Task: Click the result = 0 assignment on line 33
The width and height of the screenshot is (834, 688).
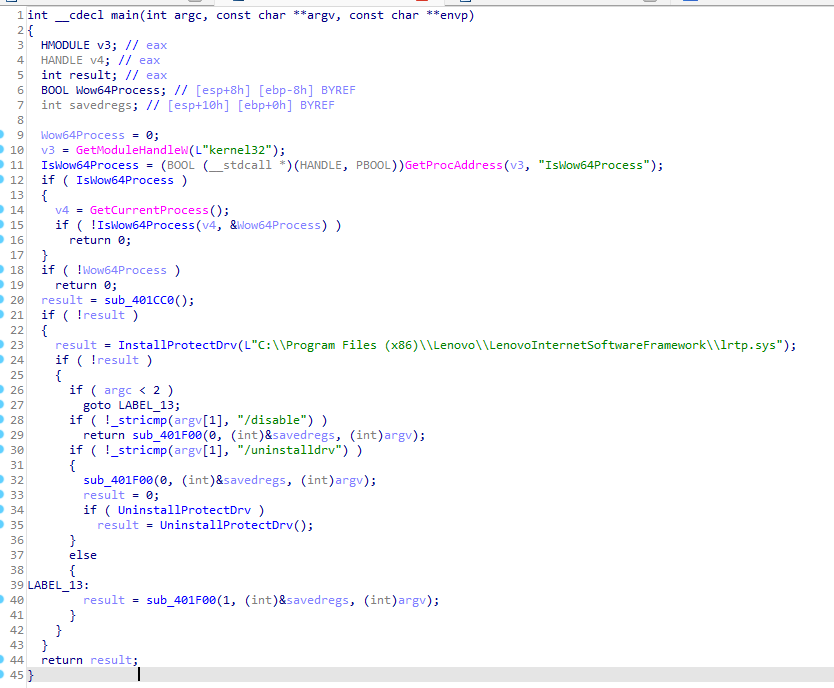Action: click(121, 495)
